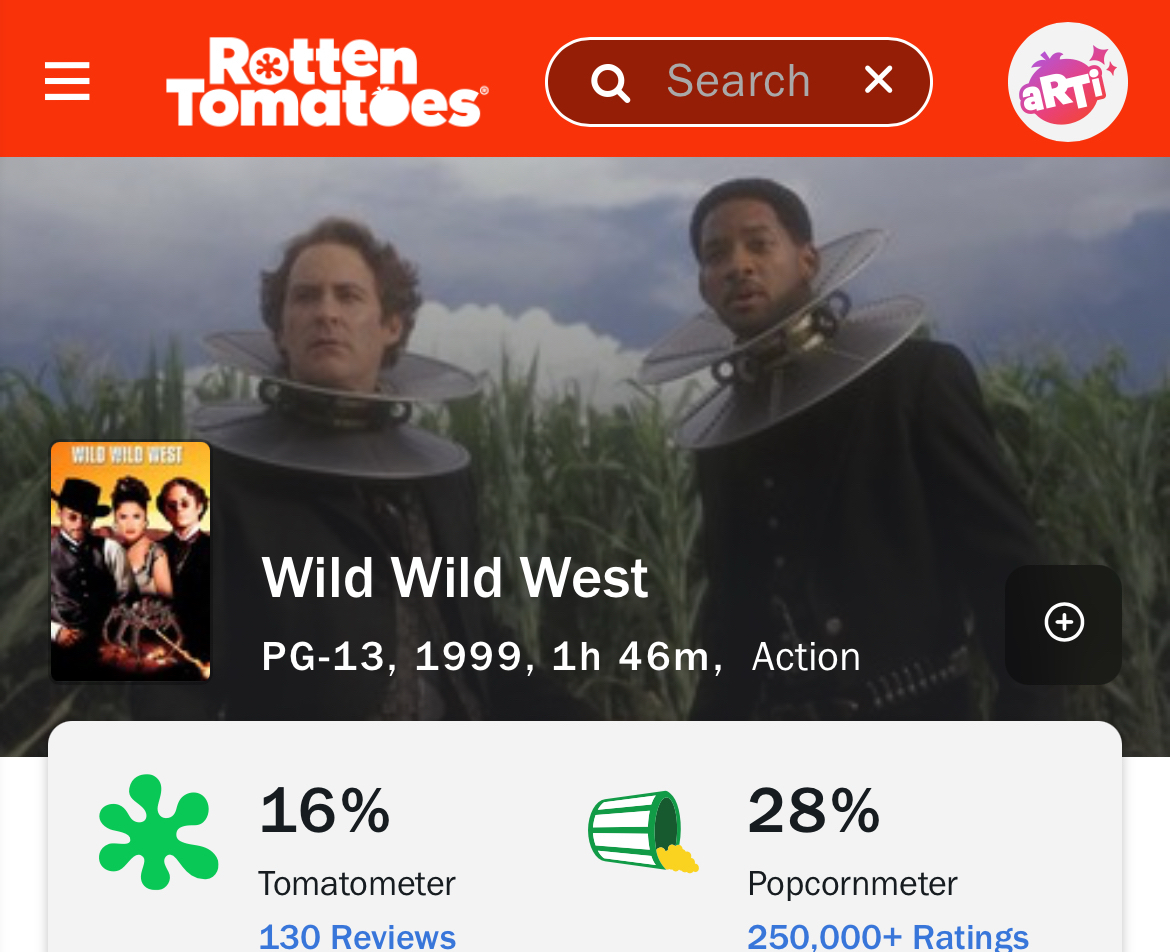Click the spilled popcorn bucket icon
1170x952 pixels.
pos(642,832)
